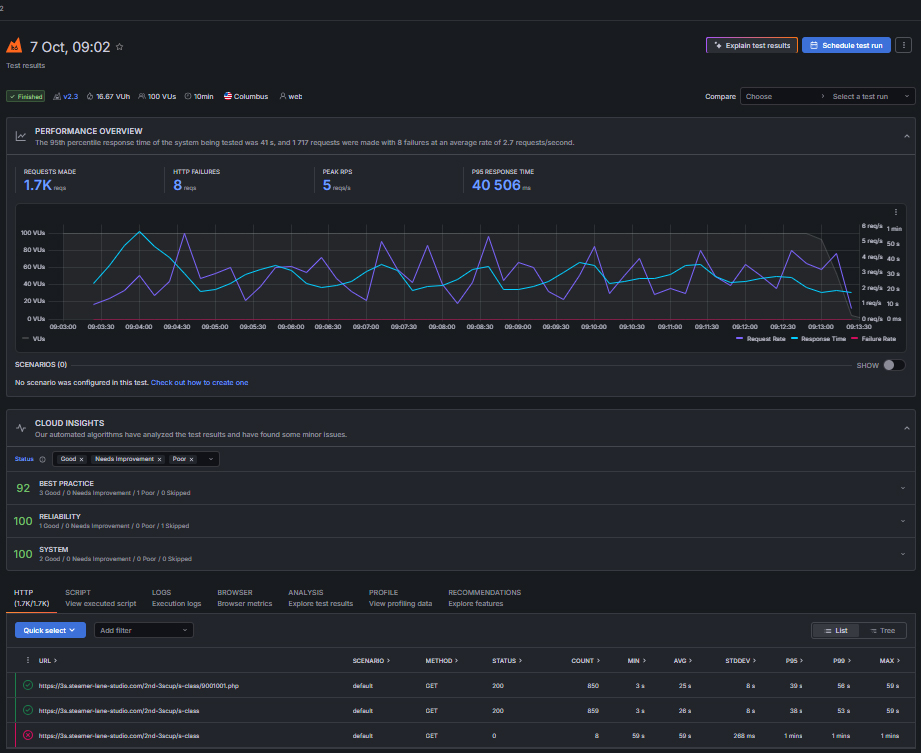Expand the System insights row
The width and height of the screenshot is (921, 753).
tap(460, 554)
